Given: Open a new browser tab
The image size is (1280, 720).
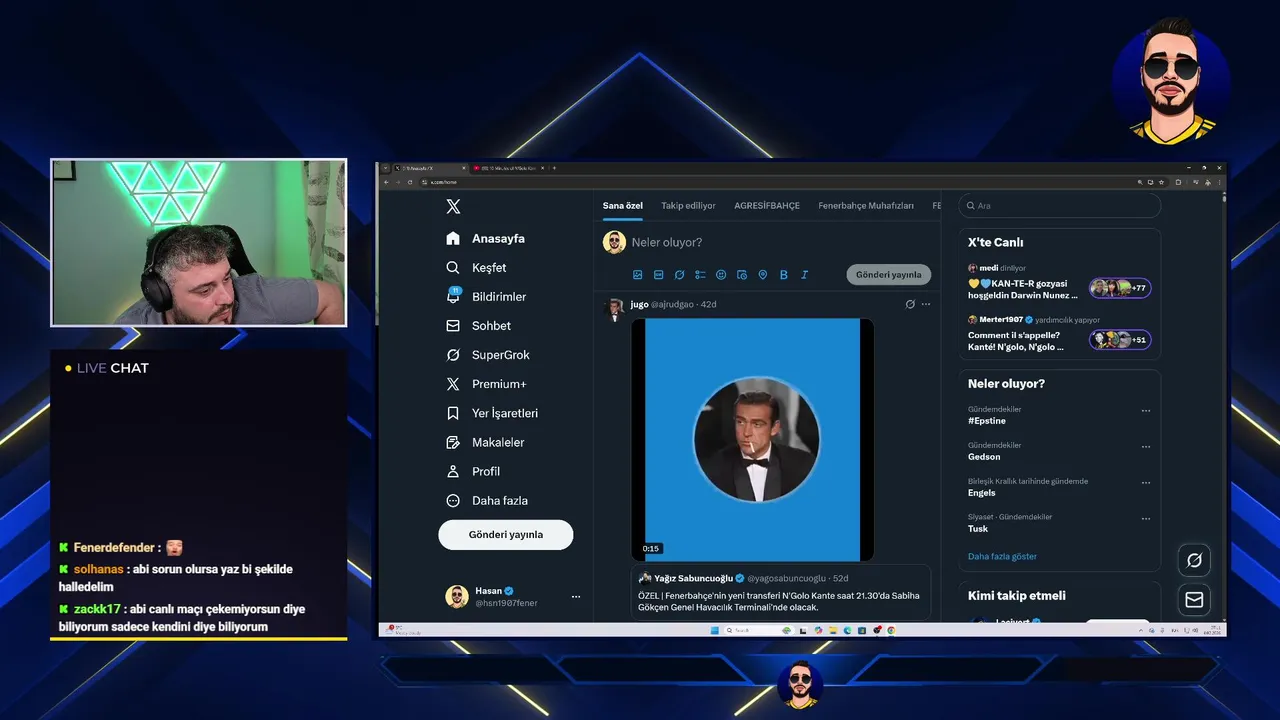Looking at the screenshot, I should [x=554, y=168].
